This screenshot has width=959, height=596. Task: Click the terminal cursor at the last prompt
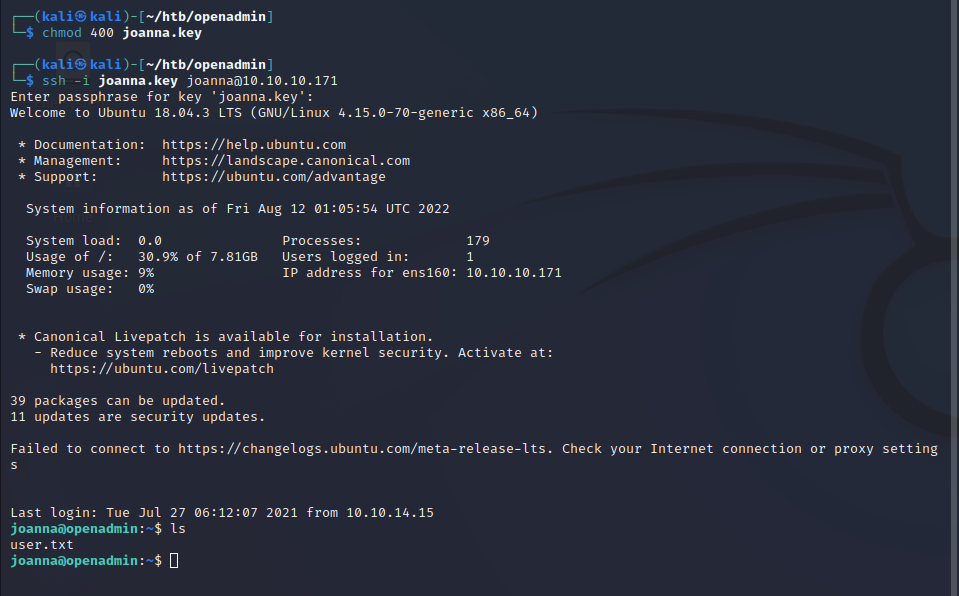tap(174, 561)
